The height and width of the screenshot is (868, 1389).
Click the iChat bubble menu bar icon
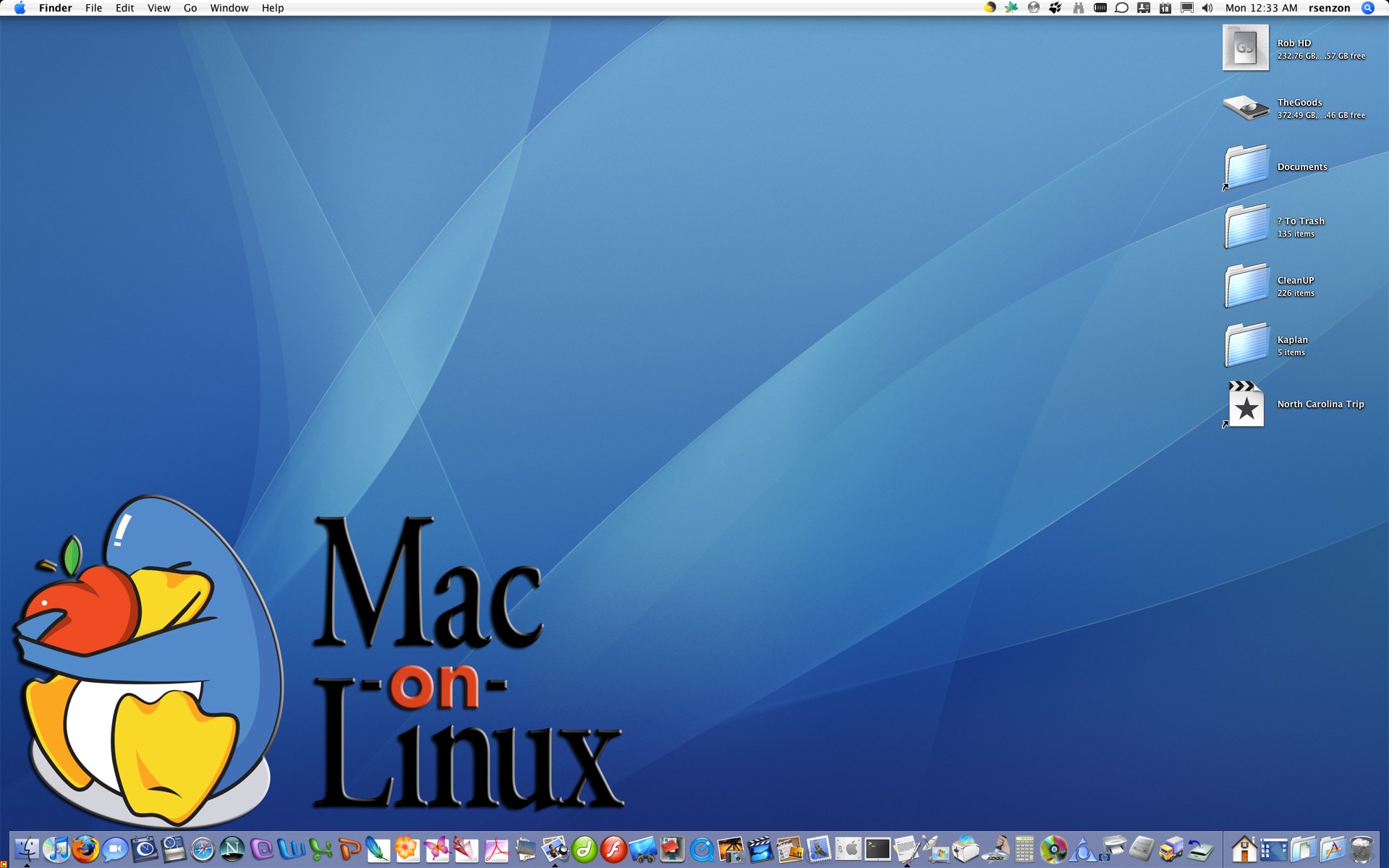[x=1121, y=8]
